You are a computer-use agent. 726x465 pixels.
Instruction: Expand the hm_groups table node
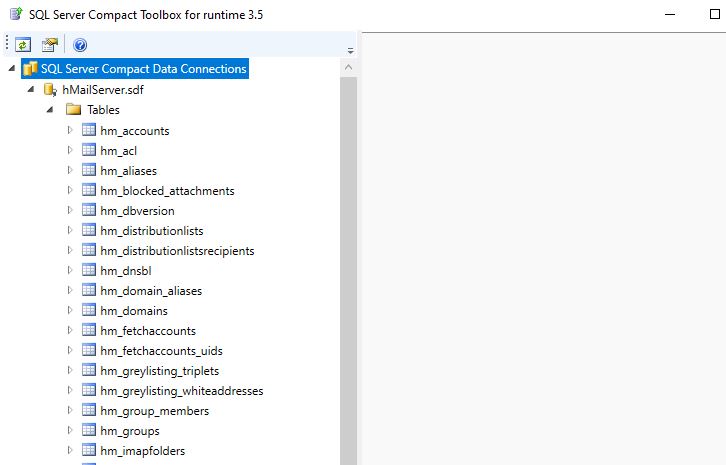click(x=70, y=430)
